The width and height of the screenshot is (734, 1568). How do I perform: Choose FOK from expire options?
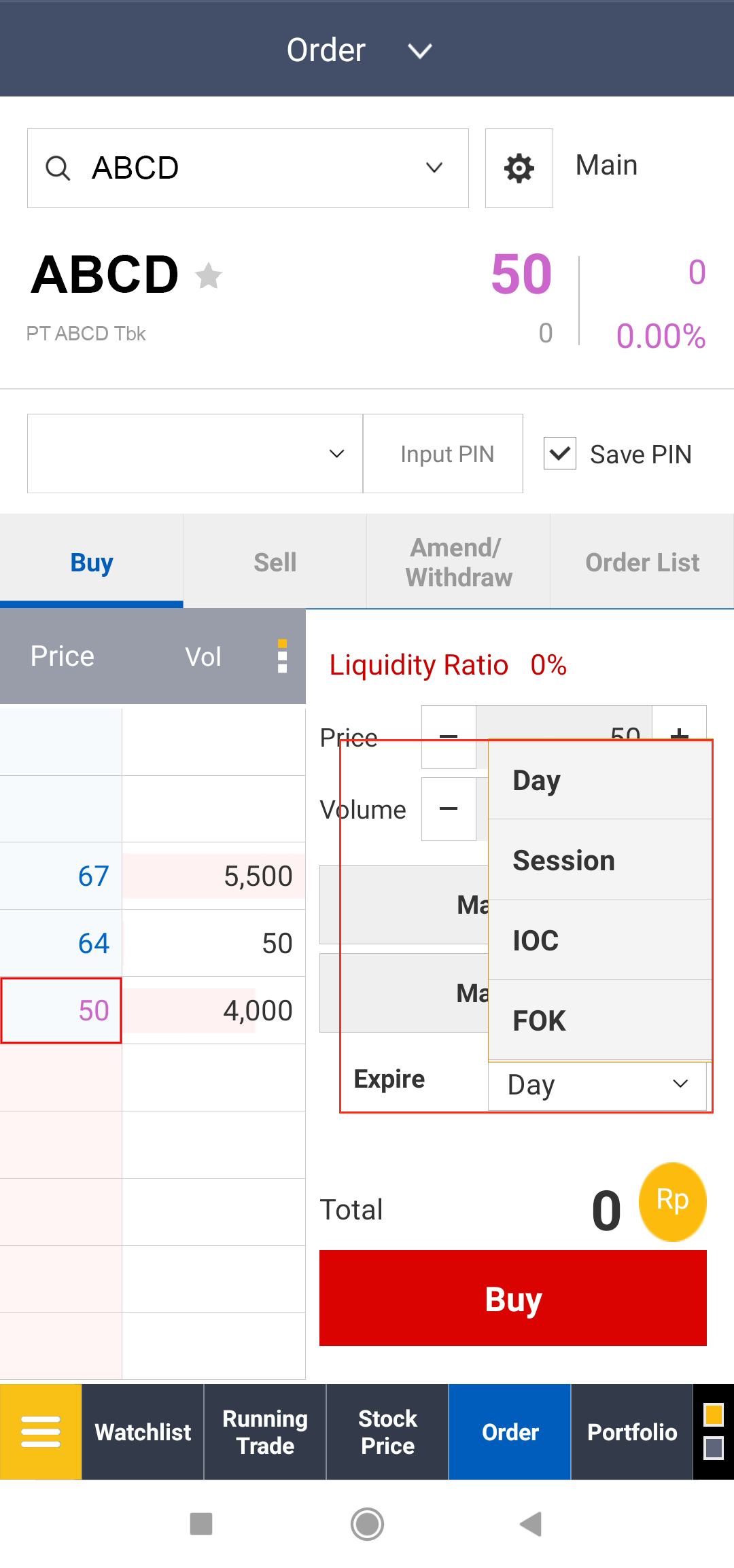point(599,1020)
